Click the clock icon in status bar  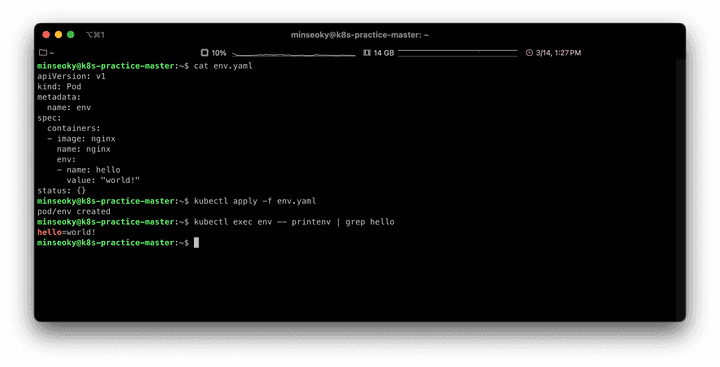tap(529, 53)
